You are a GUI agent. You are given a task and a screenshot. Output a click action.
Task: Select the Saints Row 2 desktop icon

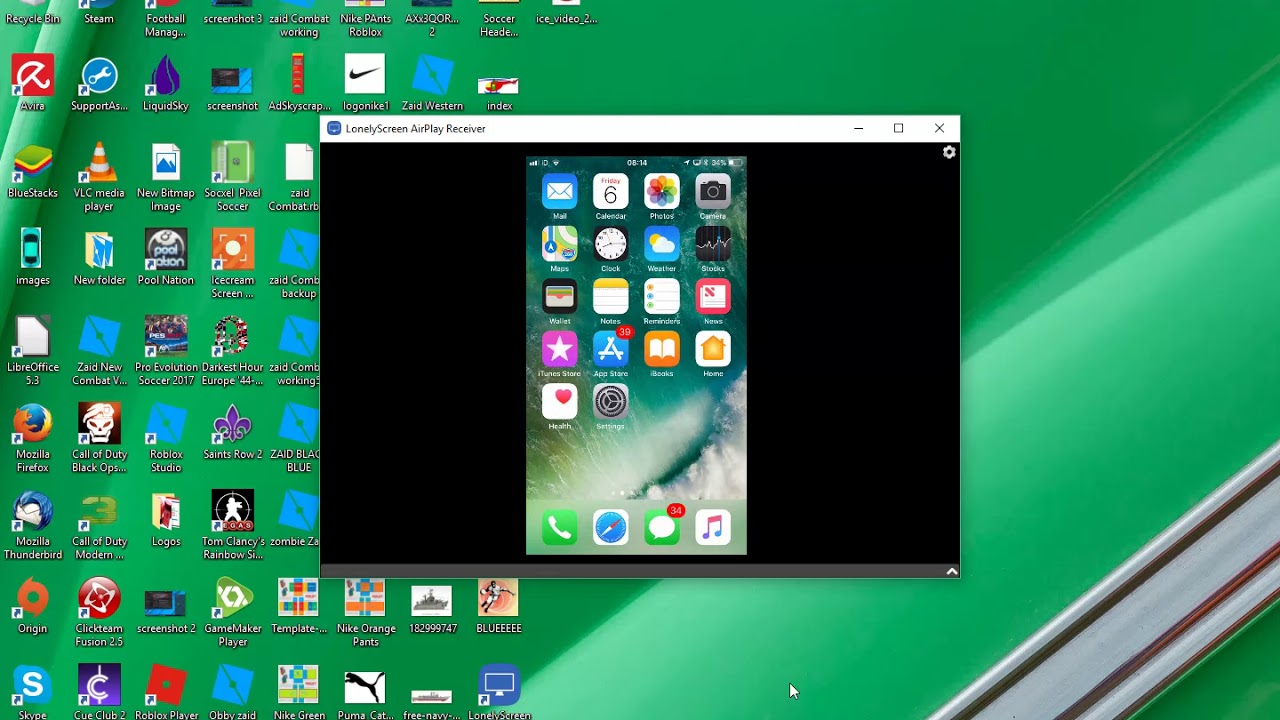pyautogui.click(x=232, y=432)
